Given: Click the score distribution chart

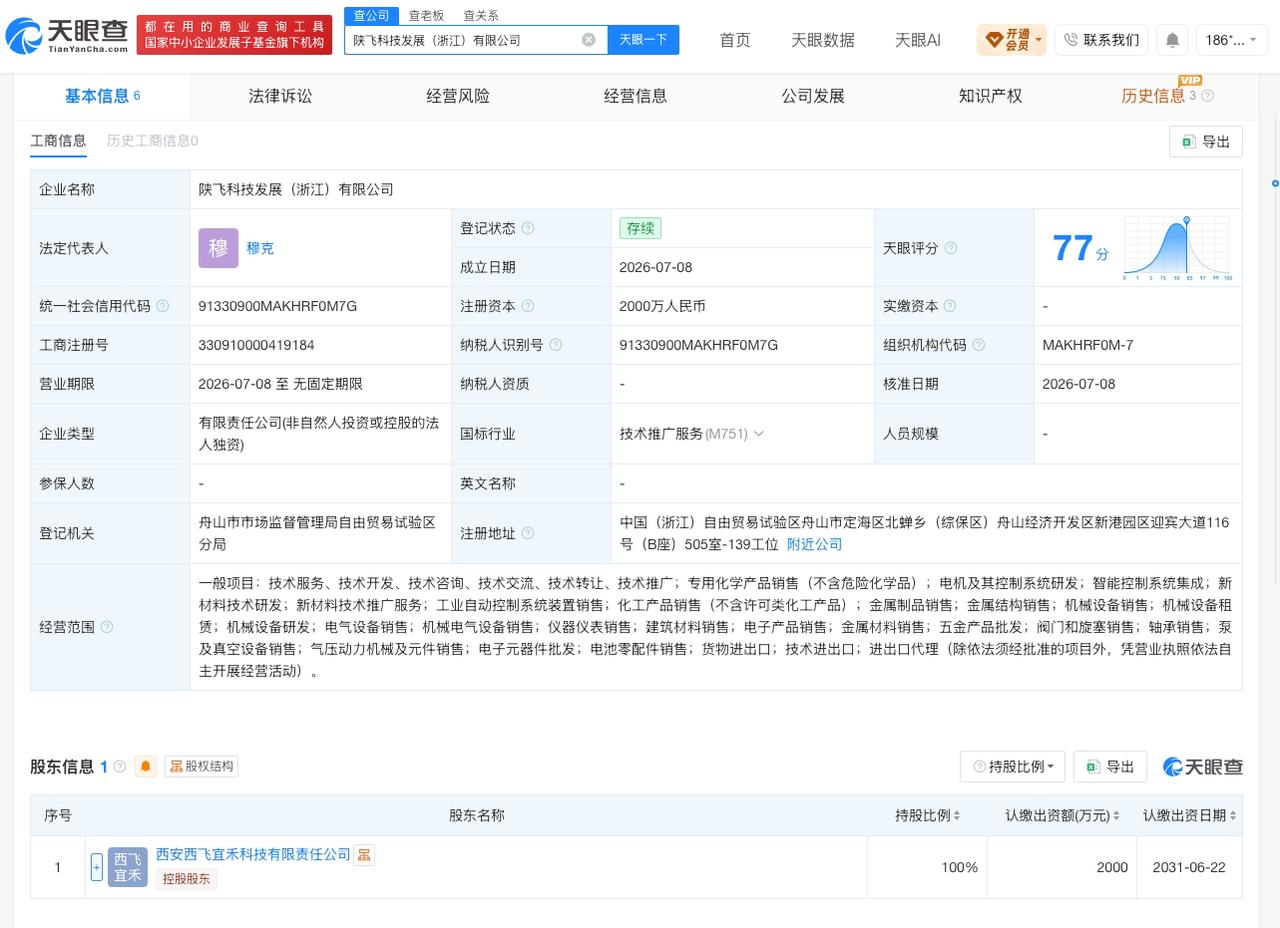Looking at the screenshot, I should pyautogui.click(x=1178, y=248).
